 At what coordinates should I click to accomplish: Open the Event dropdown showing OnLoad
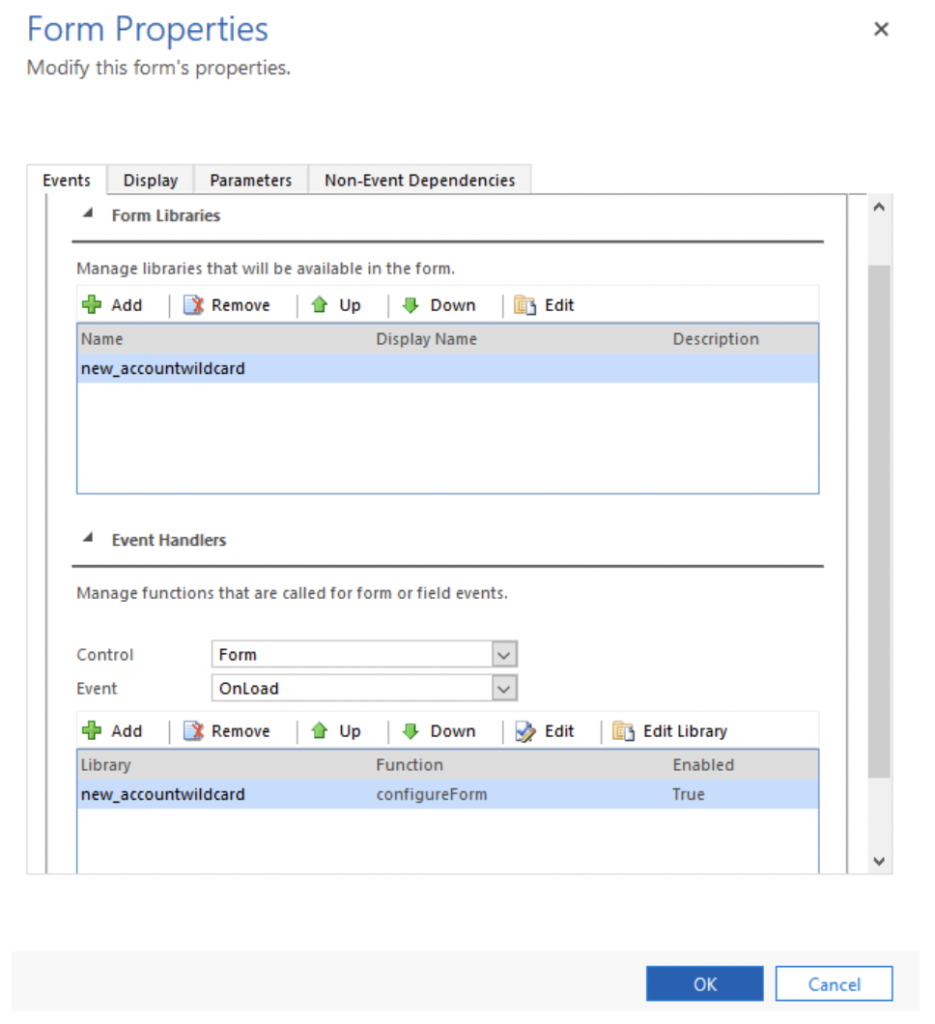click(x=505, y=688)
